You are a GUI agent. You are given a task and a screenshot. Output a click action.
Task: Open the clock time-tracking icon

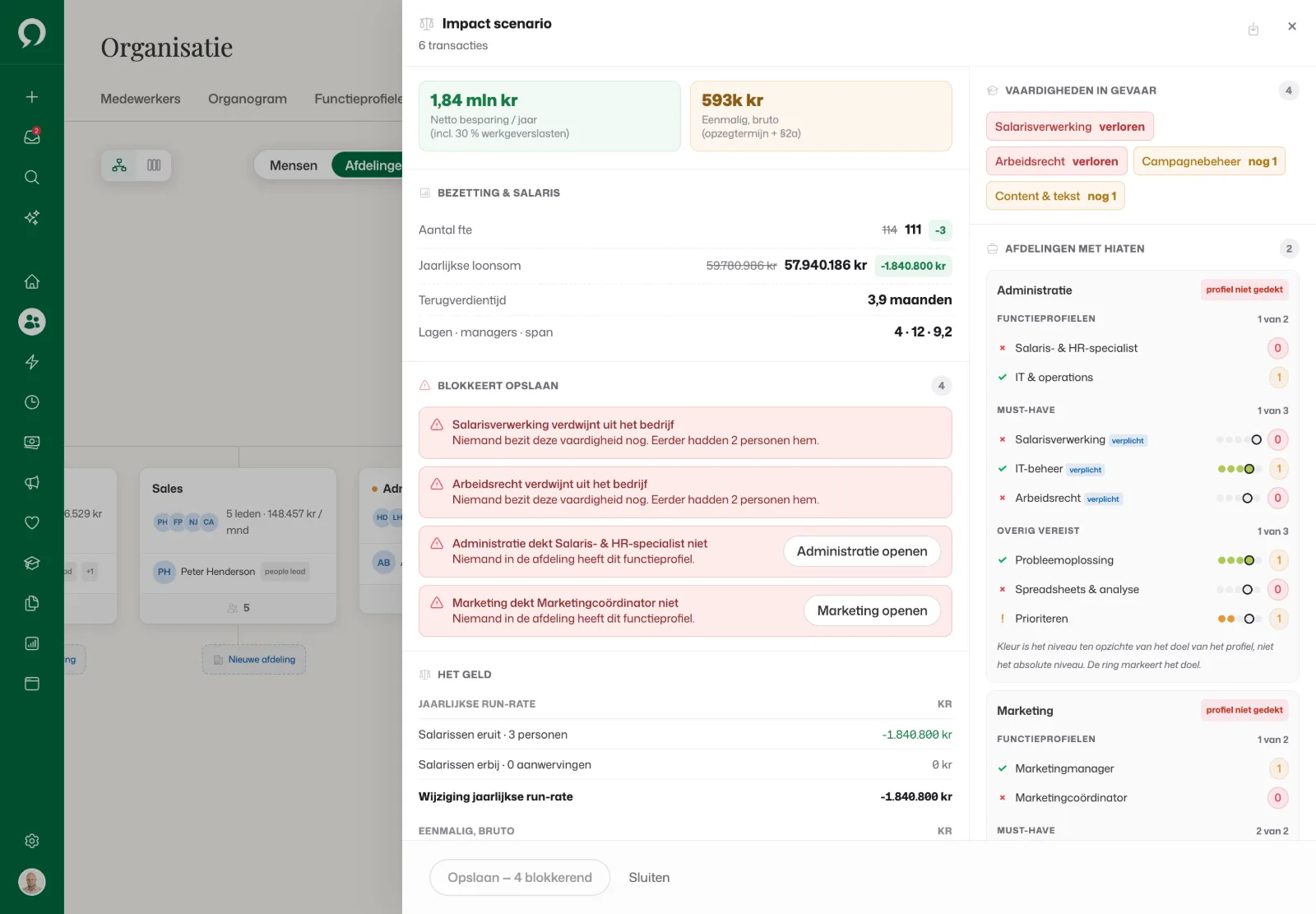point(32,402)
